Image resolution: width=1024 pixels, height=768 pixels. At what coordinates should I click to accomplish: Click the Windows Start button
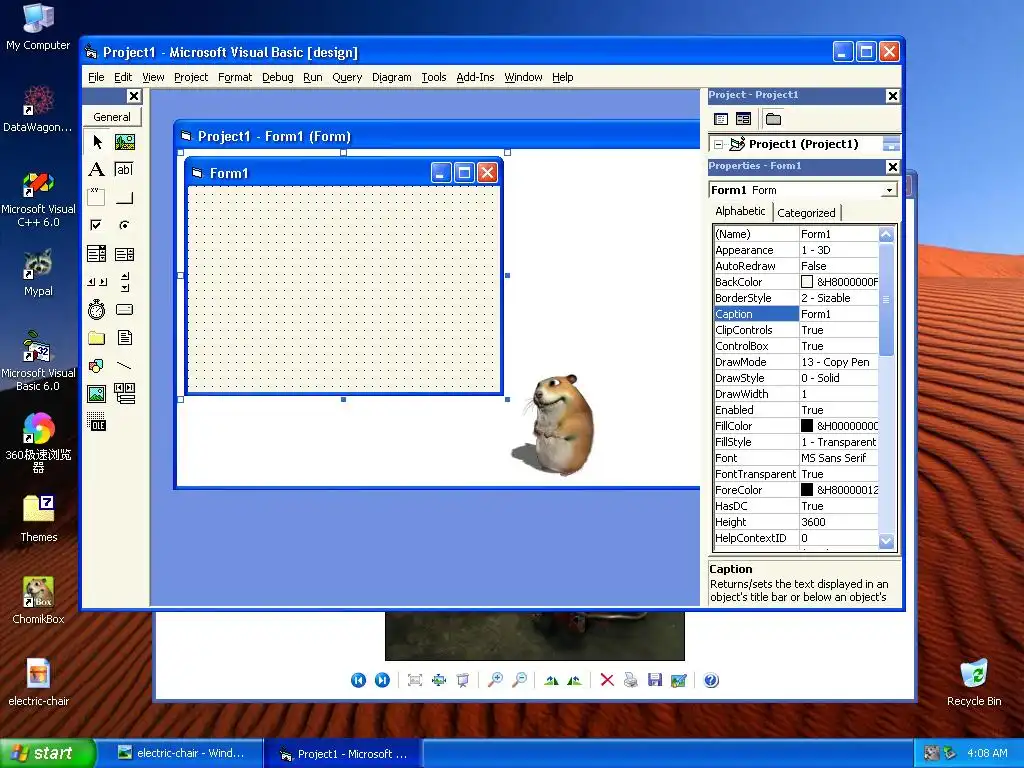coord(47,753)
